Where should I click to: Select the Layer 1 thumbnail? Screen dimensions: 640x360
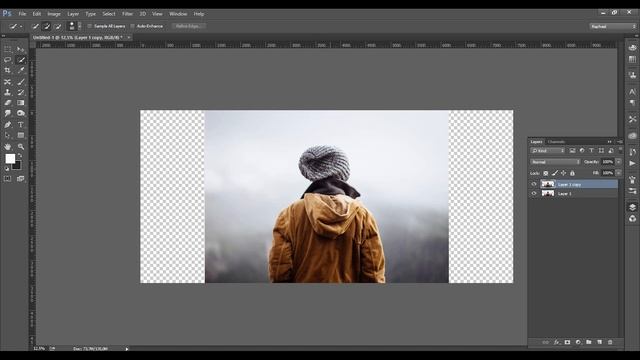[x=548, y=193]
